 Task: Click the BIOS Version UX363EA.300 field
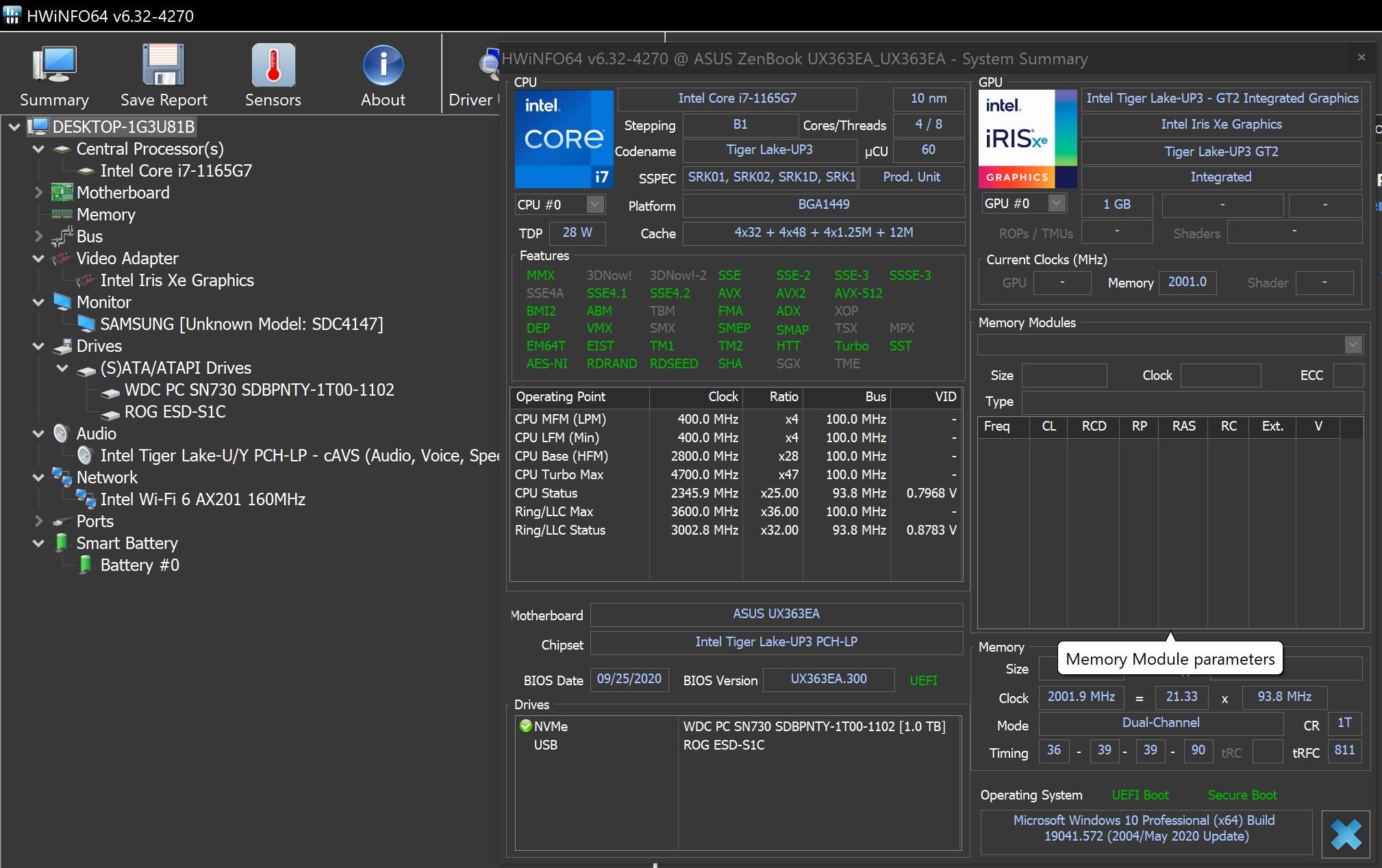[829, 679]
